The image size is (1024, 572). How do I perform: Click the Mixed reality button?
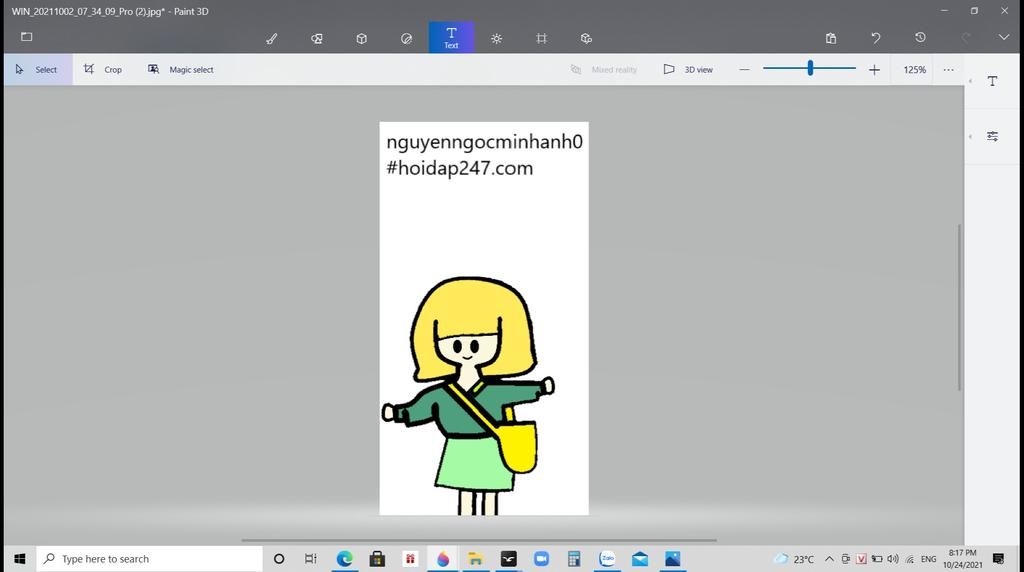(604, 69)
